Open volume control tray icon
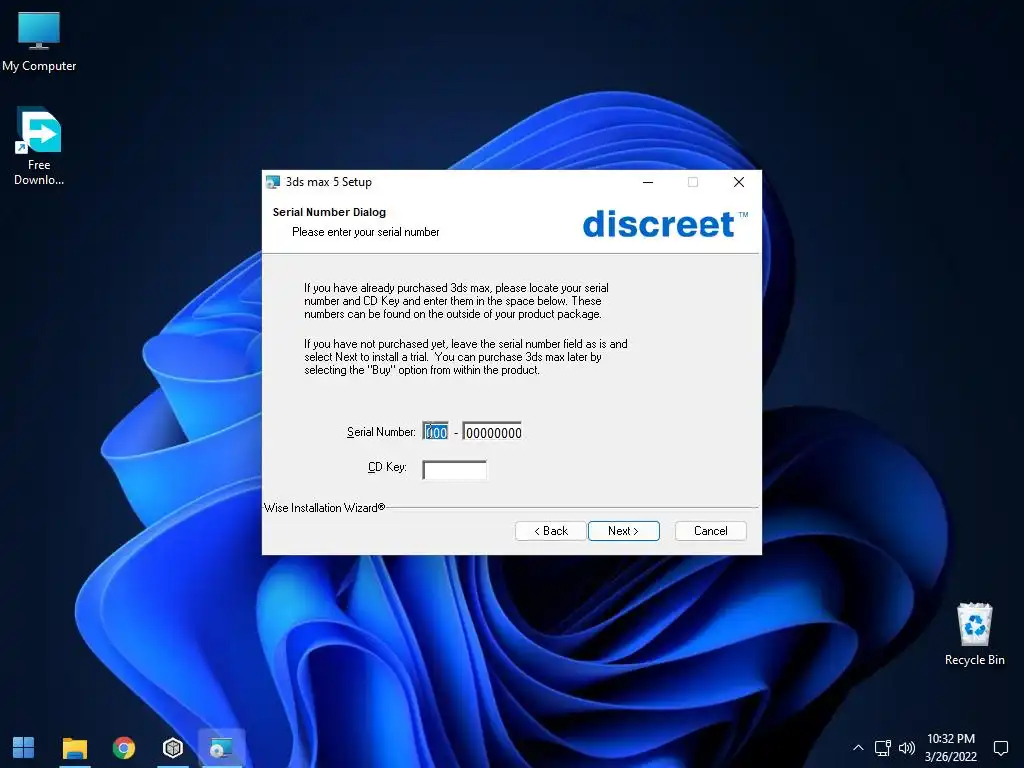Viewport: 1024px width, 768px height. [906, 748]
